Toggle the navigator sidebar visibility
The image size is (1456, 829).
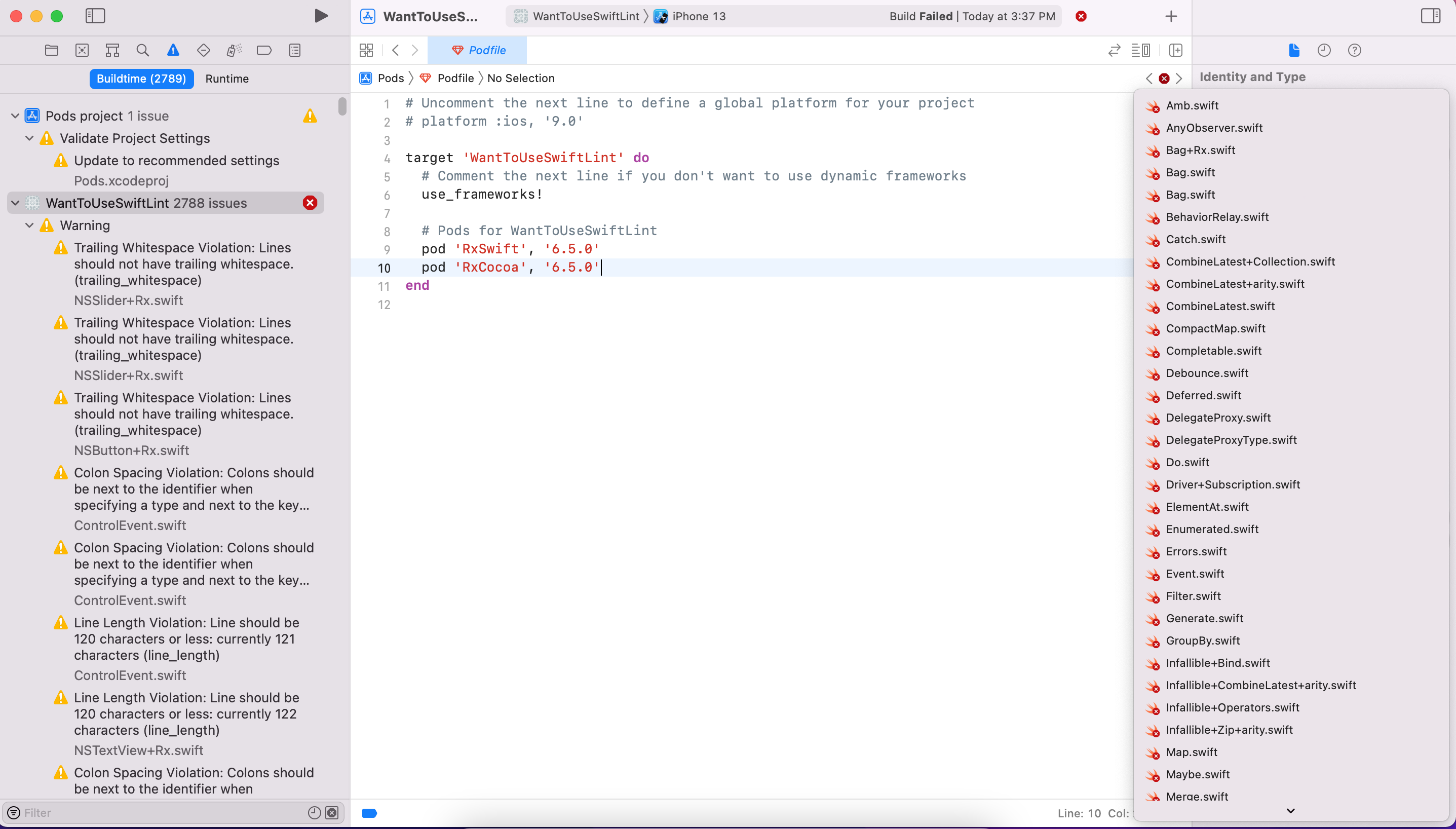click(95, 16)
